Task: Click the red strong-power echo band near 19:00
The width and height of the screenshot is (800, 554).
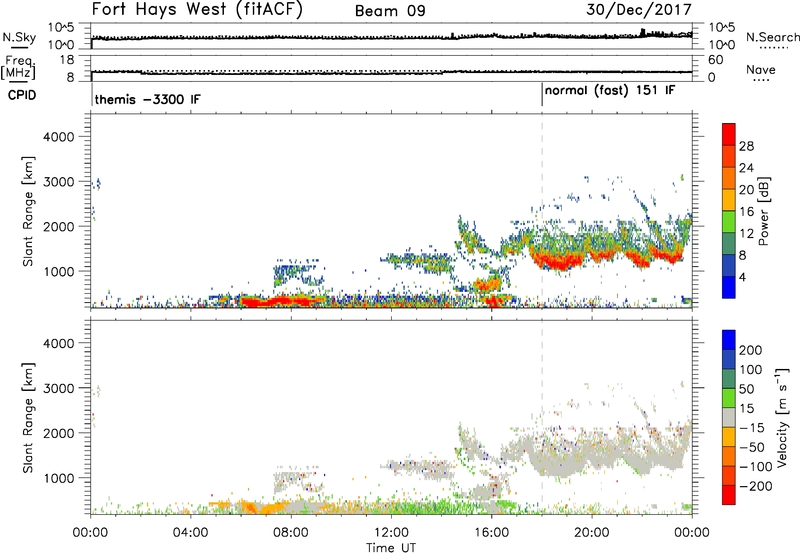Action: pos(559,262)
